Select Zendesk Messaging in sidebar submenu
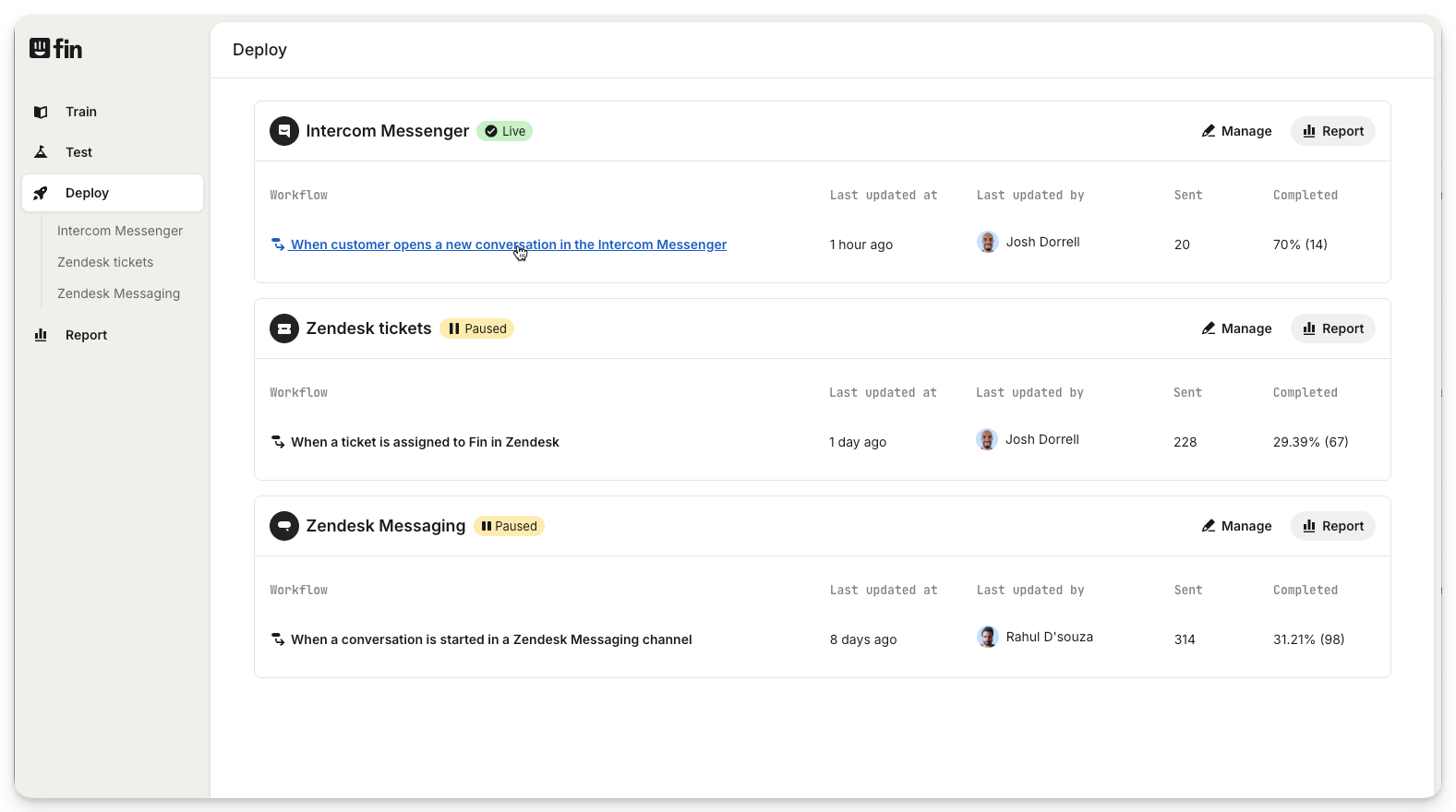This screenshot has width=1456, height=812. (118, 293)
